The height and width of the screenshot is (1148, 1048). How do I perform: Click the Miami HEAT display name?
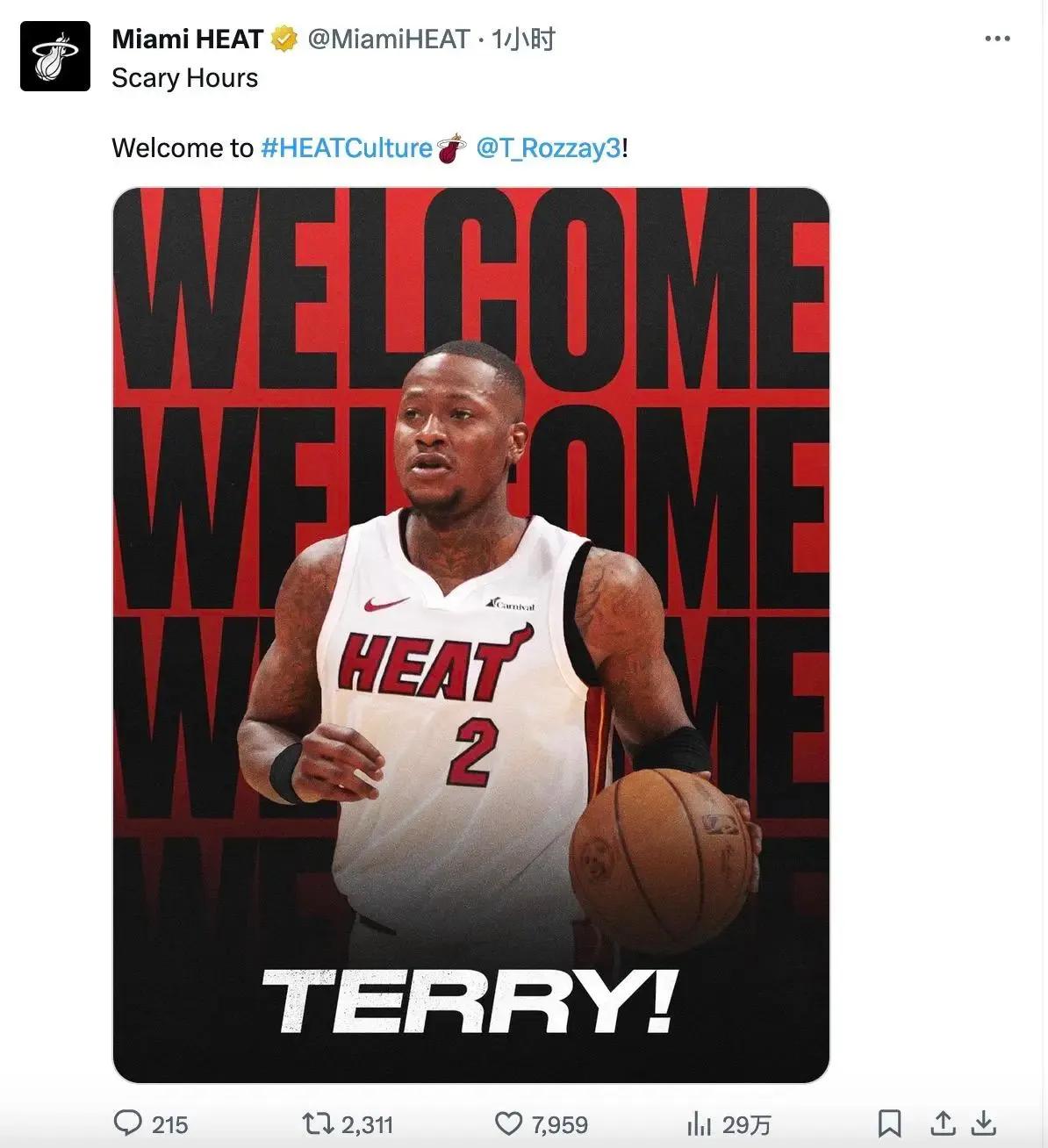click(x=188, y=39)
